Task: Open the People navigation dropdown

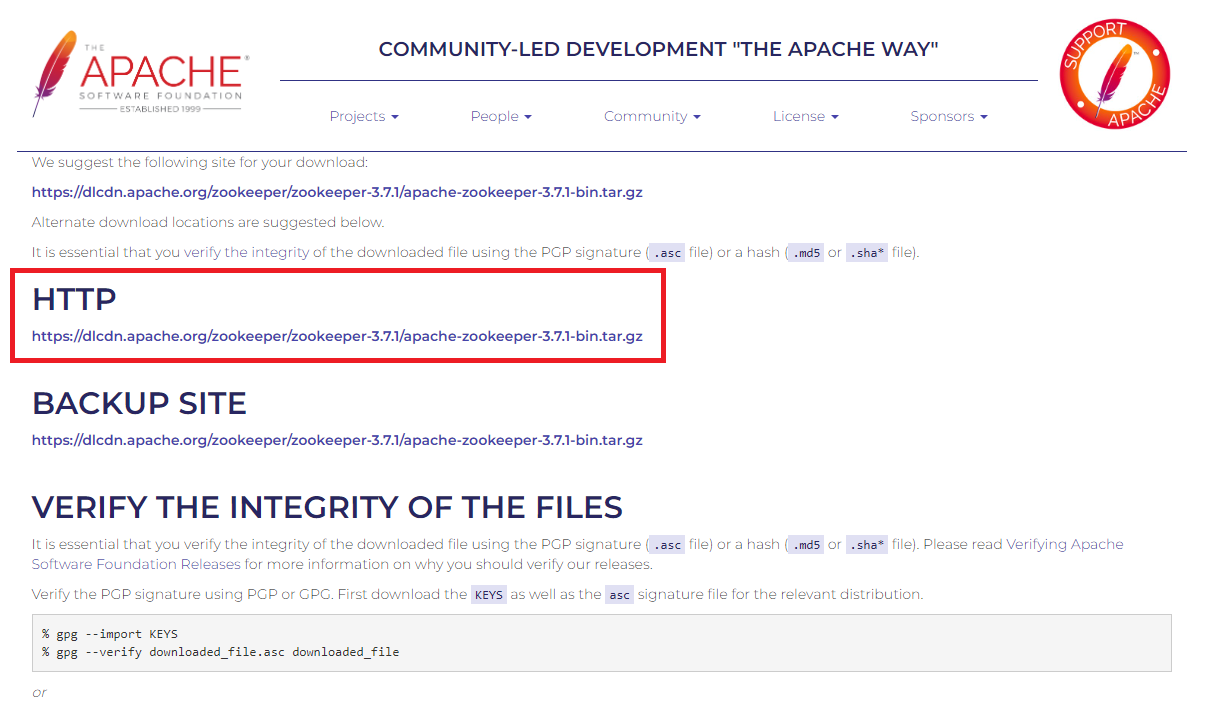Action: [x=501, y=116]
